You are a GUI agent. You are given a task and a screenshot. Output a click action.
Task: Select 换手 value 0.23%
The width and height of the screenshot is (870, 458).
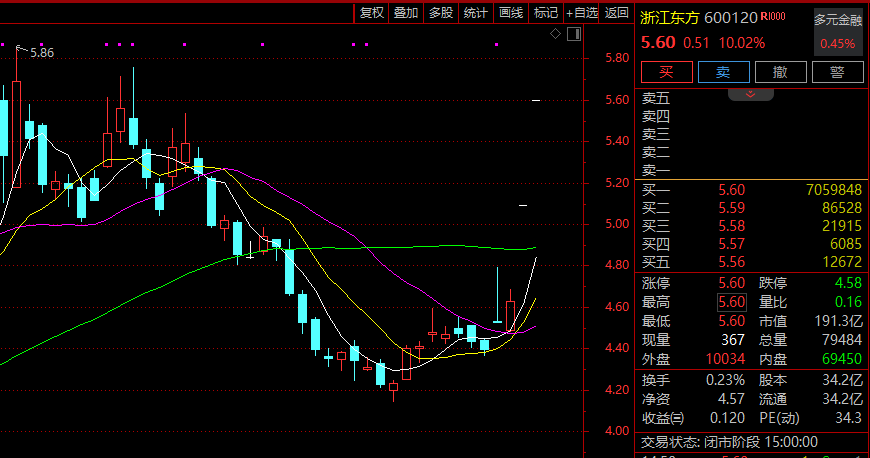(x=725, y=380)
